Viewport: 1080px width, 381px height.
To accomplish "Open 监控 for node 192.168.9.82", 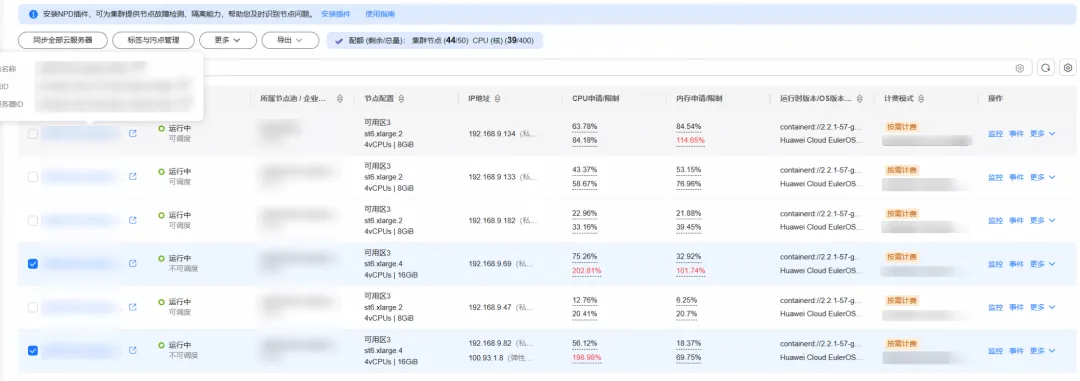I will (x=995, y=351).
